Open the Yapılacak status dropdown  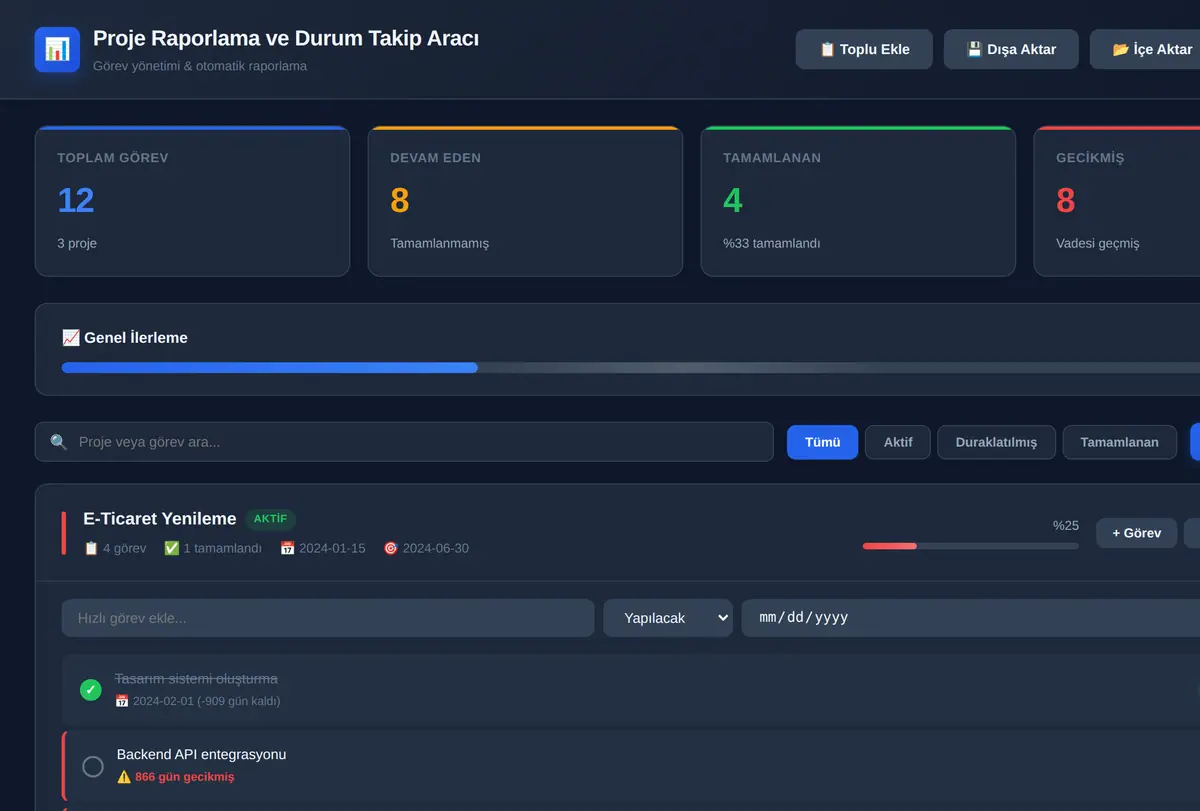668,618
